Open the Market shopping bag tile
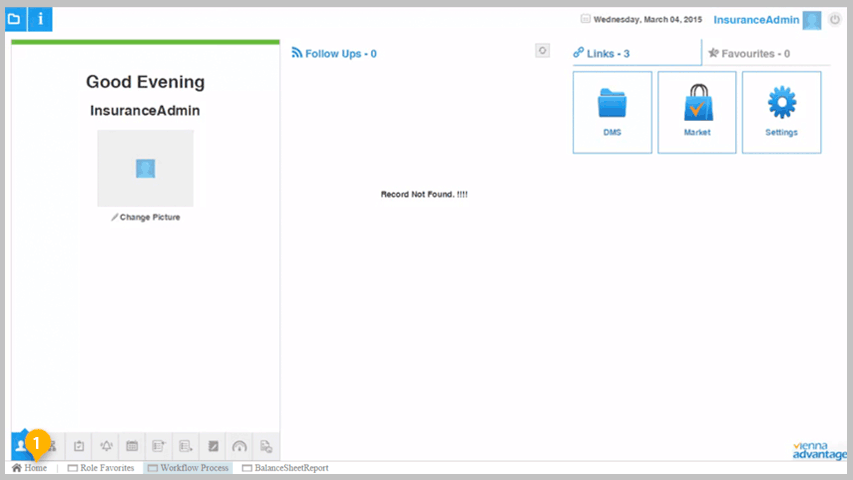This screenshot has width=853, height=480. (x=697, y=112)
